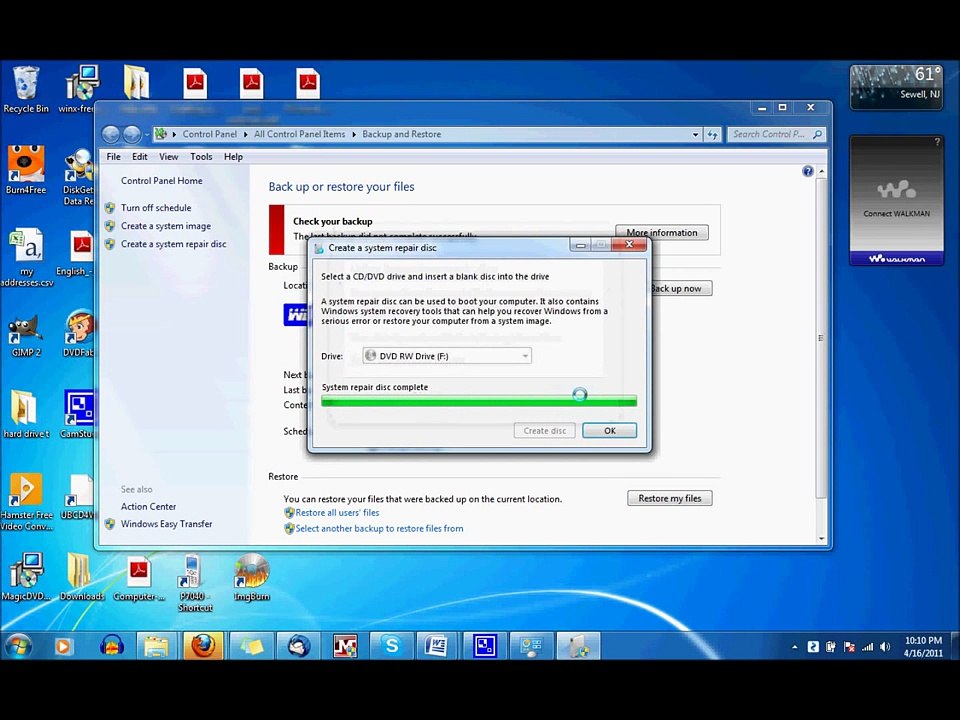960x720 pixels.
Task: Open the View menu
Action: (168, 157)
